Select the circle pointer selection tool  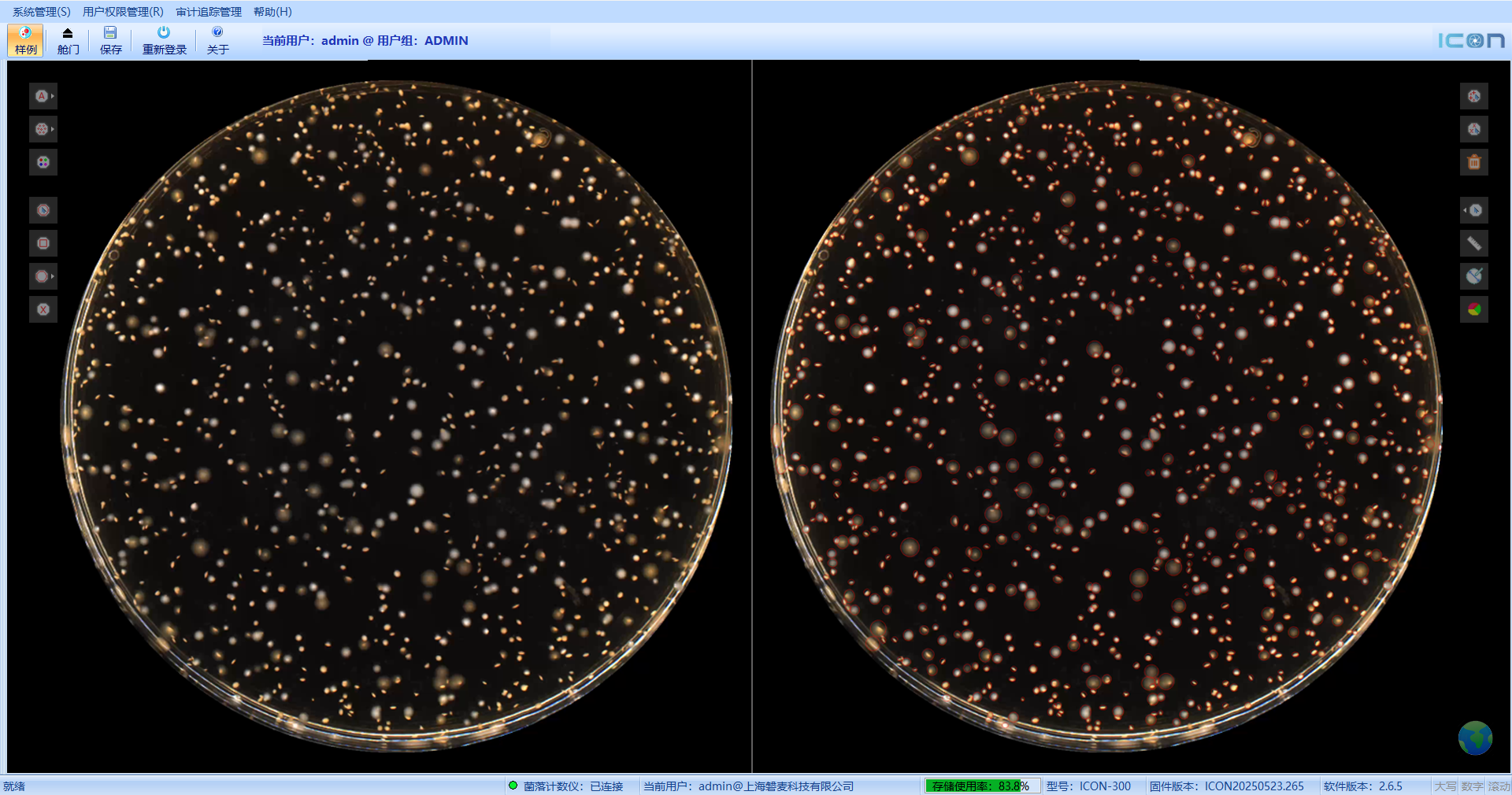coord(43,210)
